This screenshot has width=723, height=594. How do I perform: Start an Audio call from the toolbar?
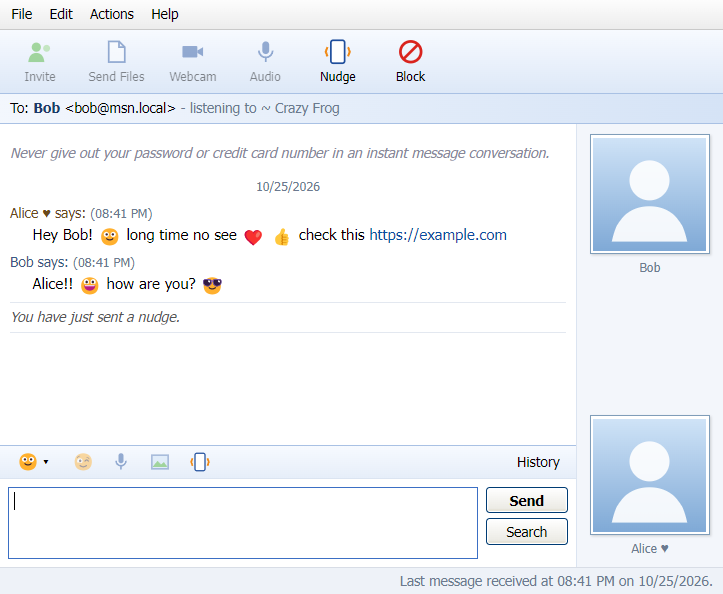[x=265, y=62]
